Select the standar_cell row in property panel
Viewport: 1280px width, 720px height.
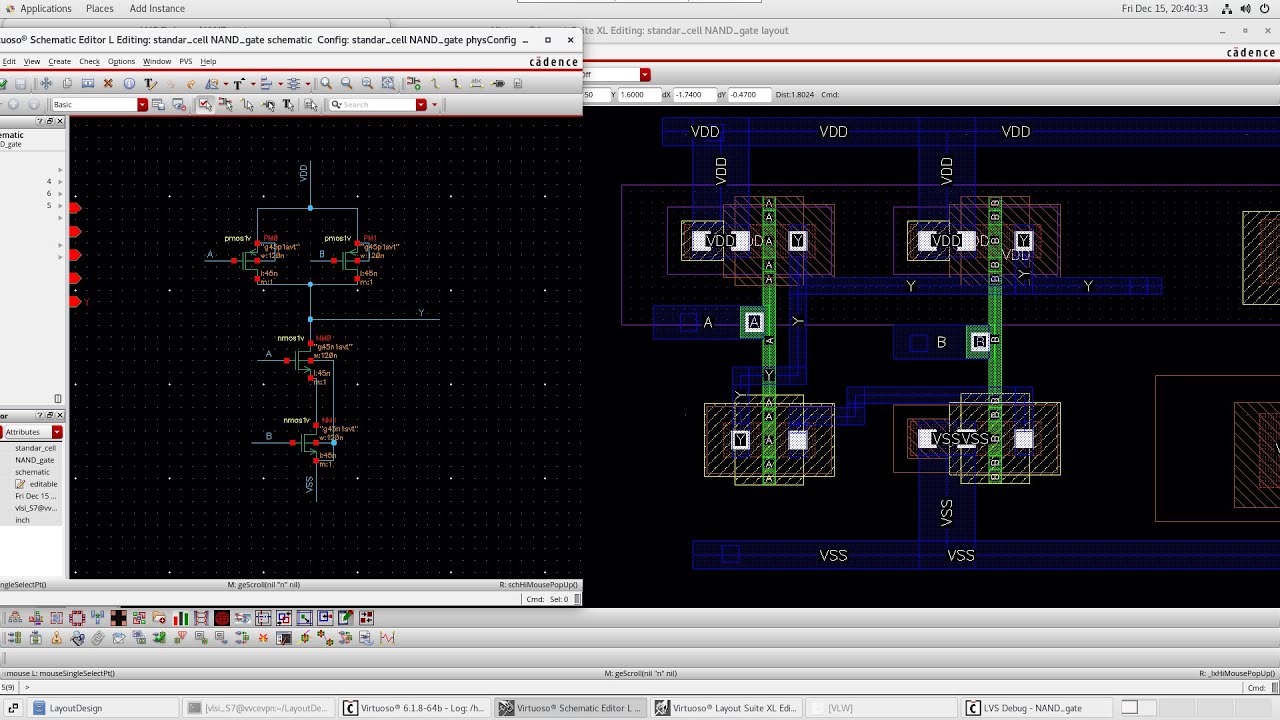[35, 448]
